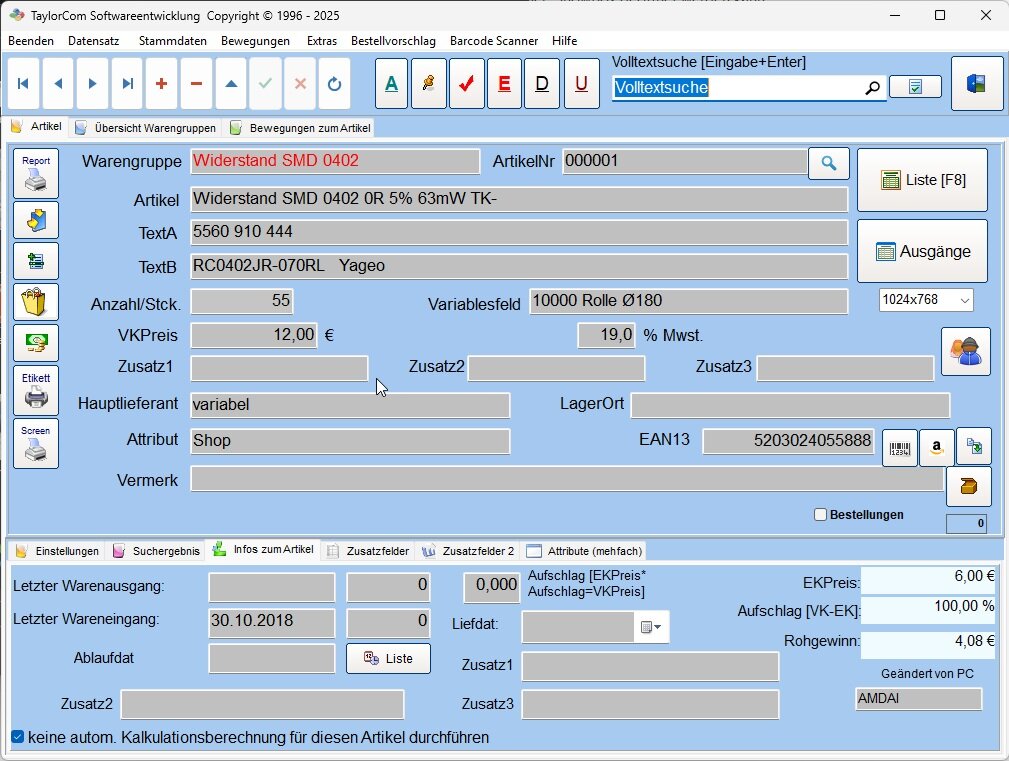Add a new record with the red plus icon

(x=161, y=84)
